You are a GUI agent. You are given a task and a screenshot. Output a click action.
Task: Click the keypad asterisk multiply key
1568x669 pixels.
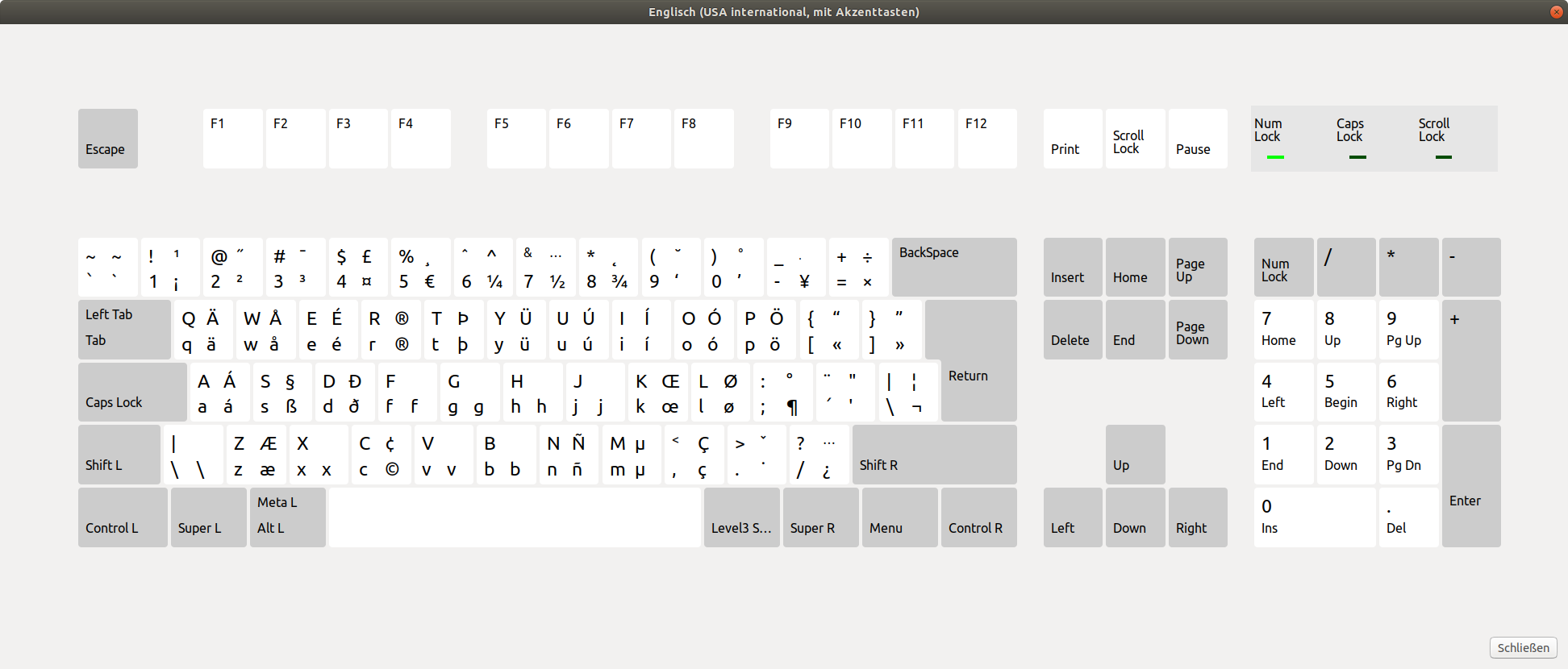click(x=1409, y=267)
